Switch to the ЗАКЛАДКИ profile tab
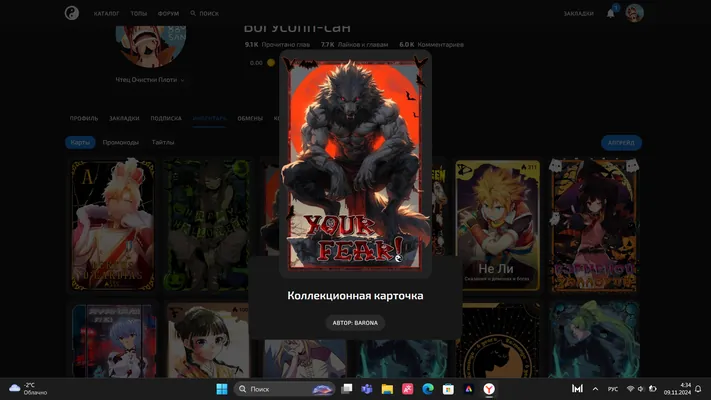This screenshot has height=400, width=711. point(124,118)
